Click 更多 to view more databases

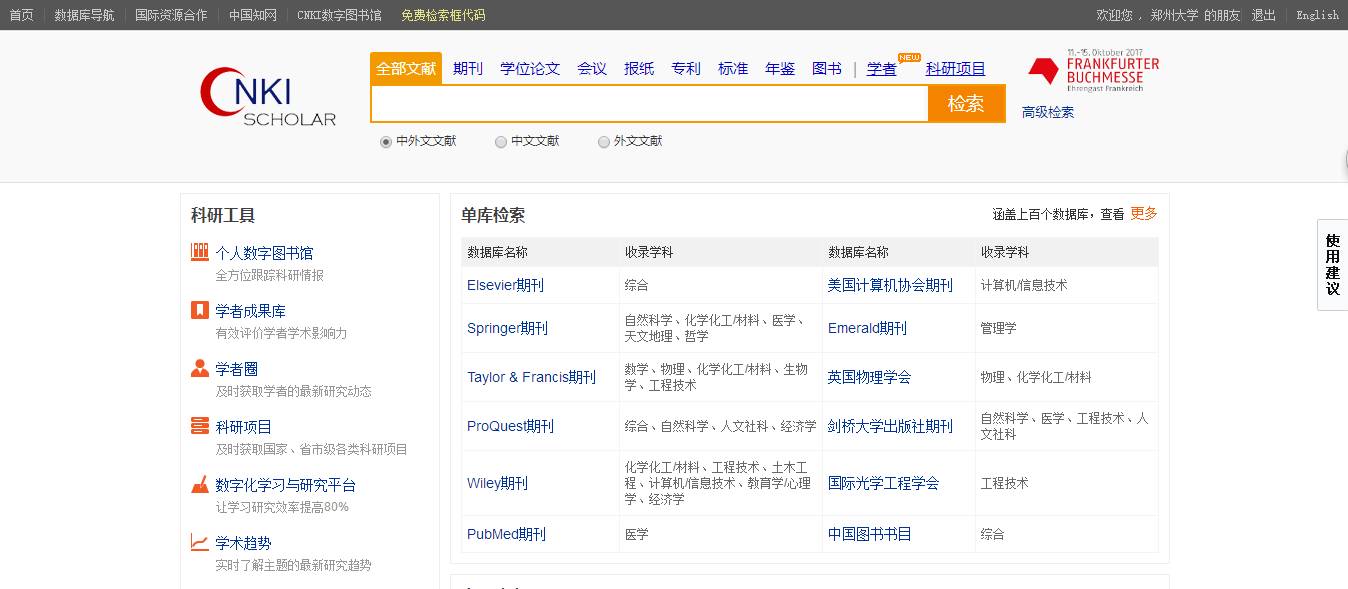tap(1144, 213)
